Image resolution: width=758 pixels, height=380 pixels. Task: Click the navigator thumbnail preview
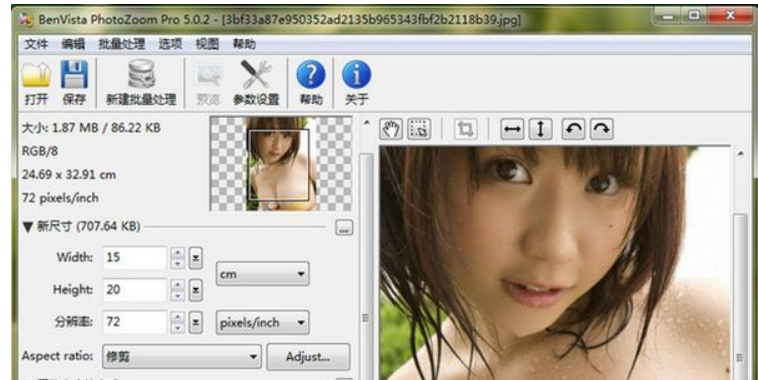coord(281,164)
